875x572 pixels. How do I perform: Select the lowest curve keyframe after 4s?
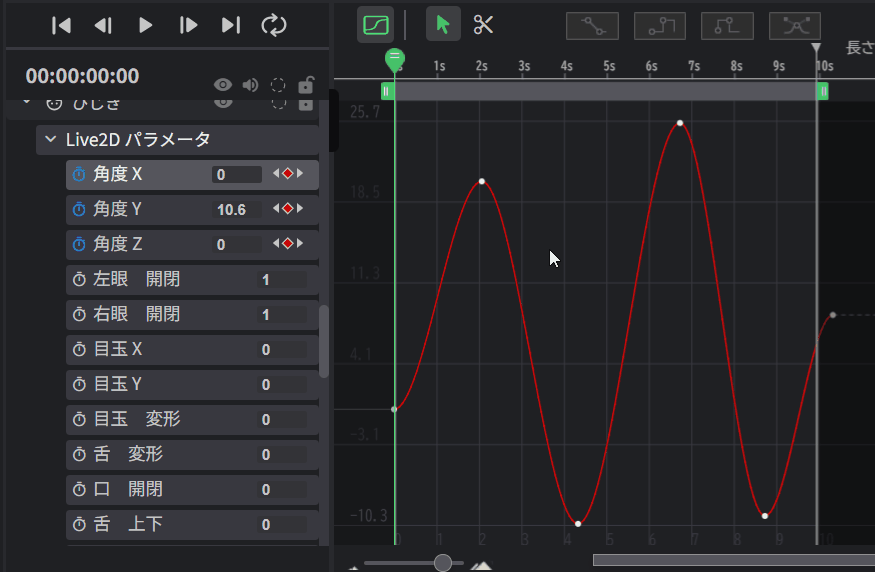point(578,523)
